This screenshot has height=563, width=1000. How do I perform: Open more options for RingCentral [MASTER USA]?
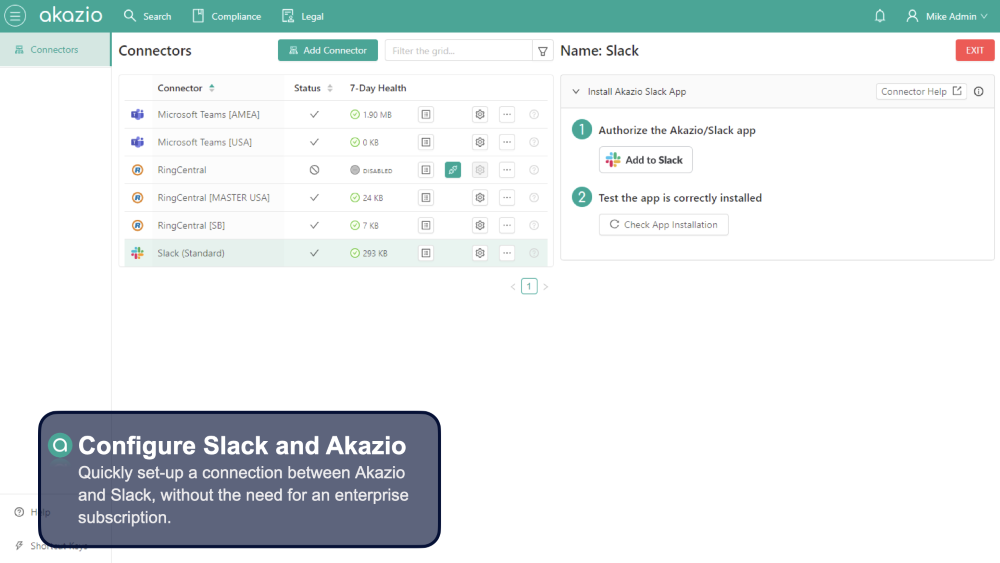tap(507, 198)
